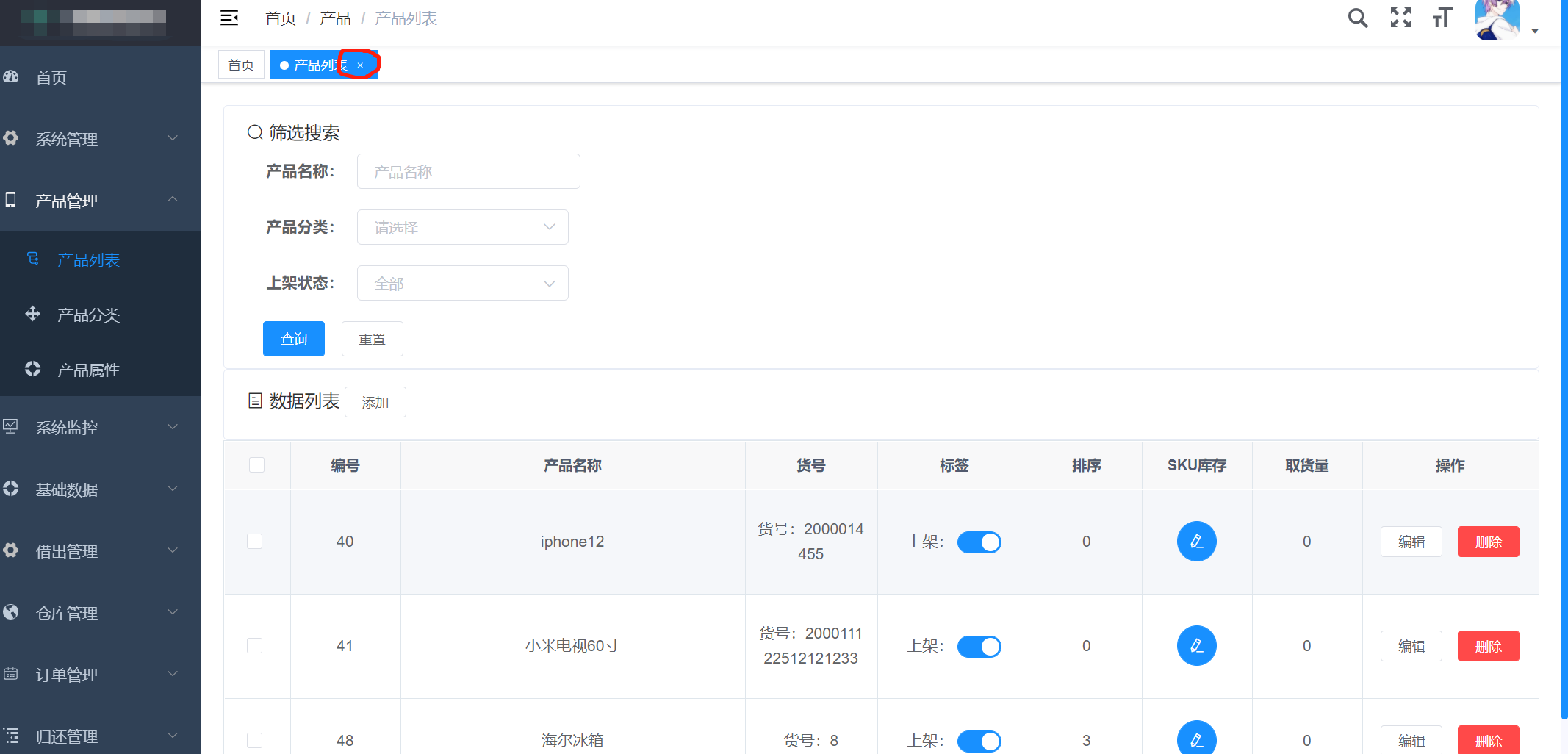Open the 上架状态 dropdown

(463, 283)
